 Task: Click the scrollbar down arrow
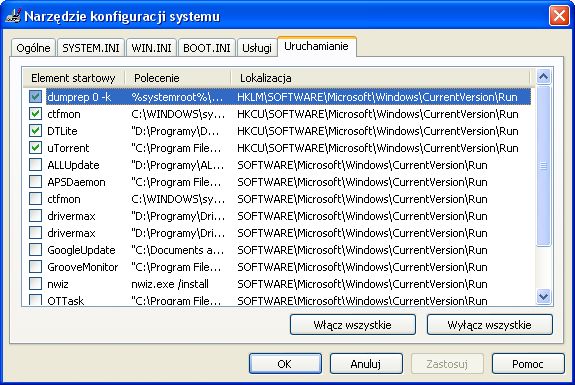543,296
